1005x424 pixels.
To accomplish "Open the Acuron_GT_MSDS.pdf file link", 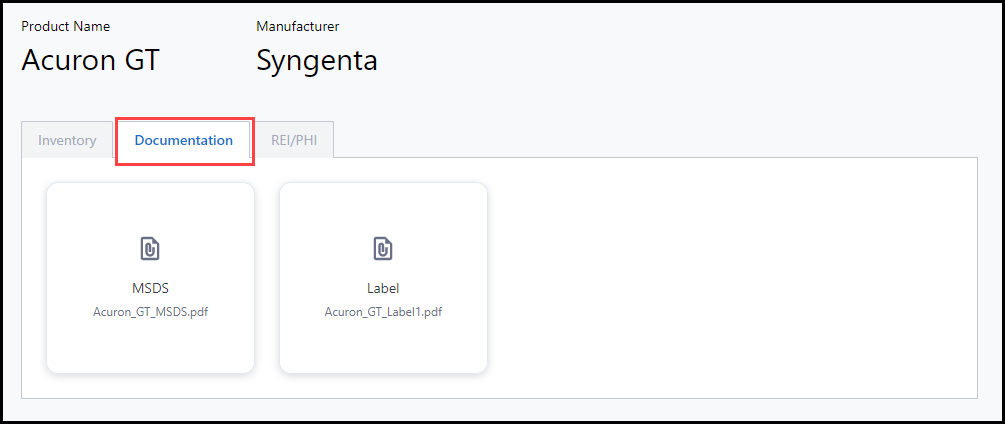I will click(x=150, y=311).
